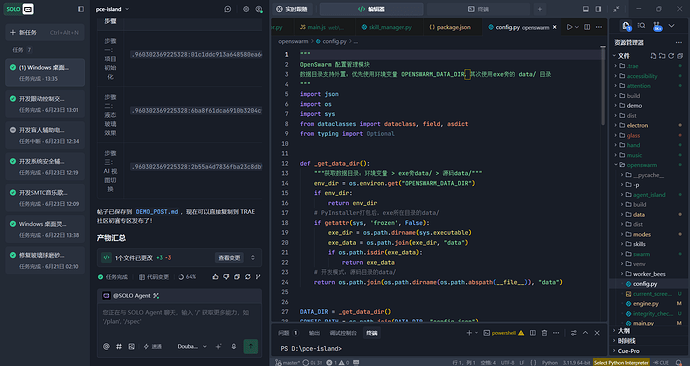
Task: Open the gear settings icon in chat header
Action: 246,9
